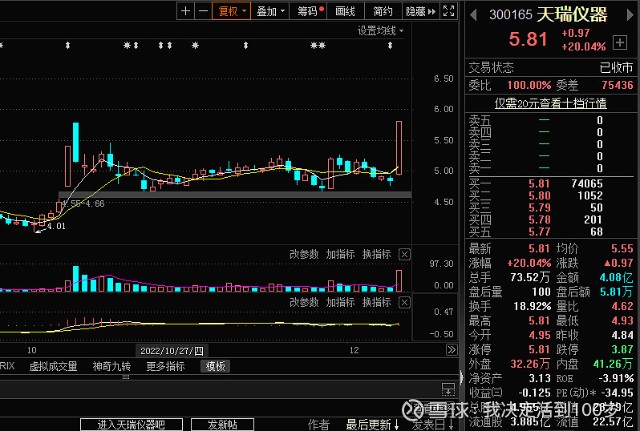Click the stock name 天瑞仪器

click(571, 15)
